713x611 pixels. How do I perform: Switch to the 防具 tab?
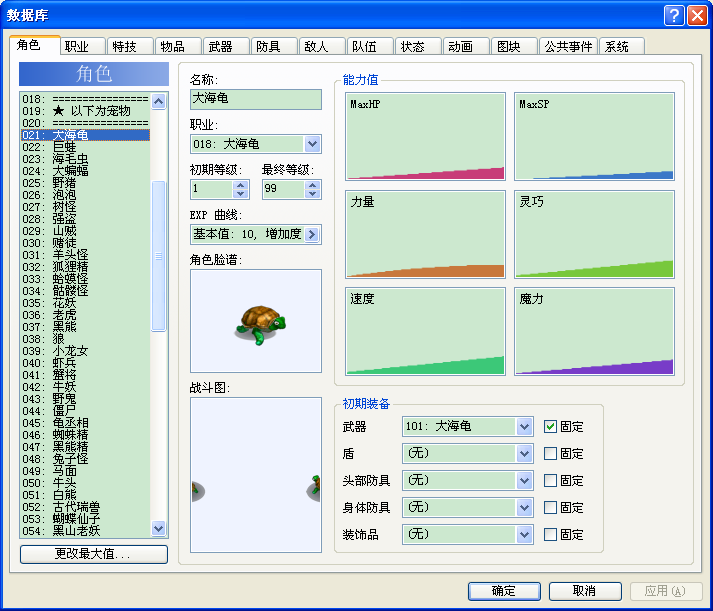pos(274,46)
